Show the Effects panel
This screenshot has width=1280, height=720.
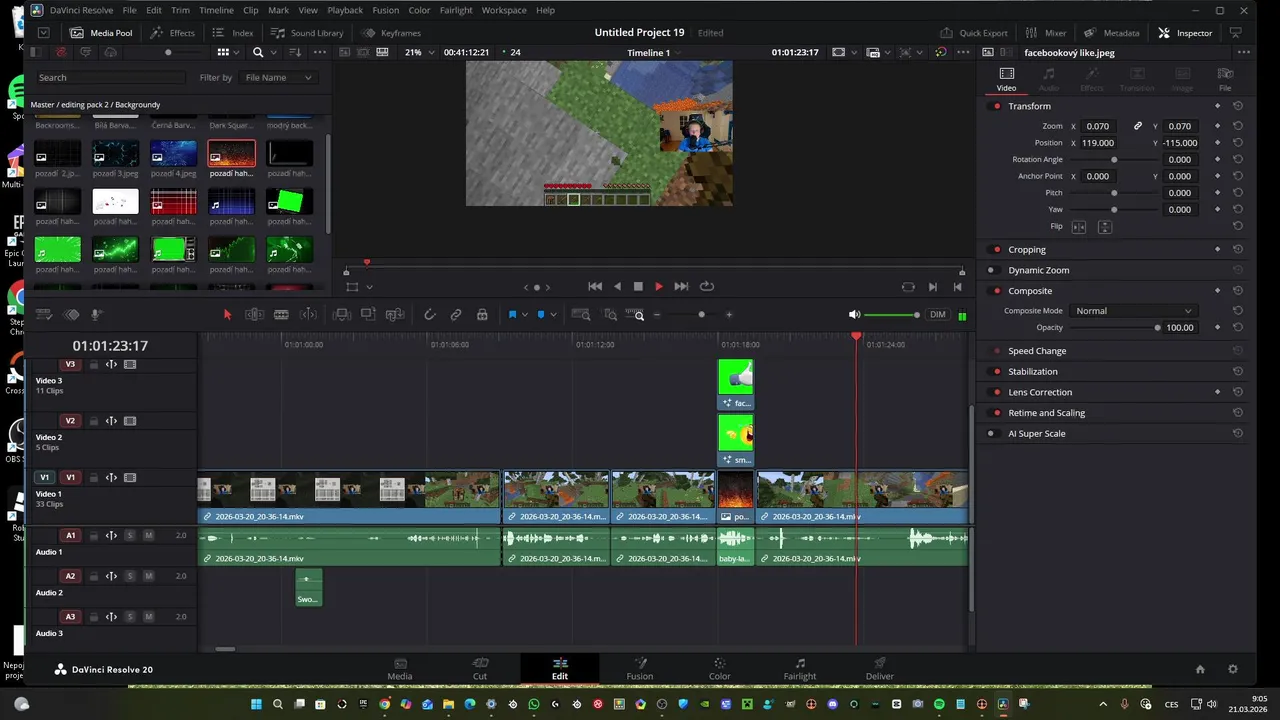(x=173, y=33)
